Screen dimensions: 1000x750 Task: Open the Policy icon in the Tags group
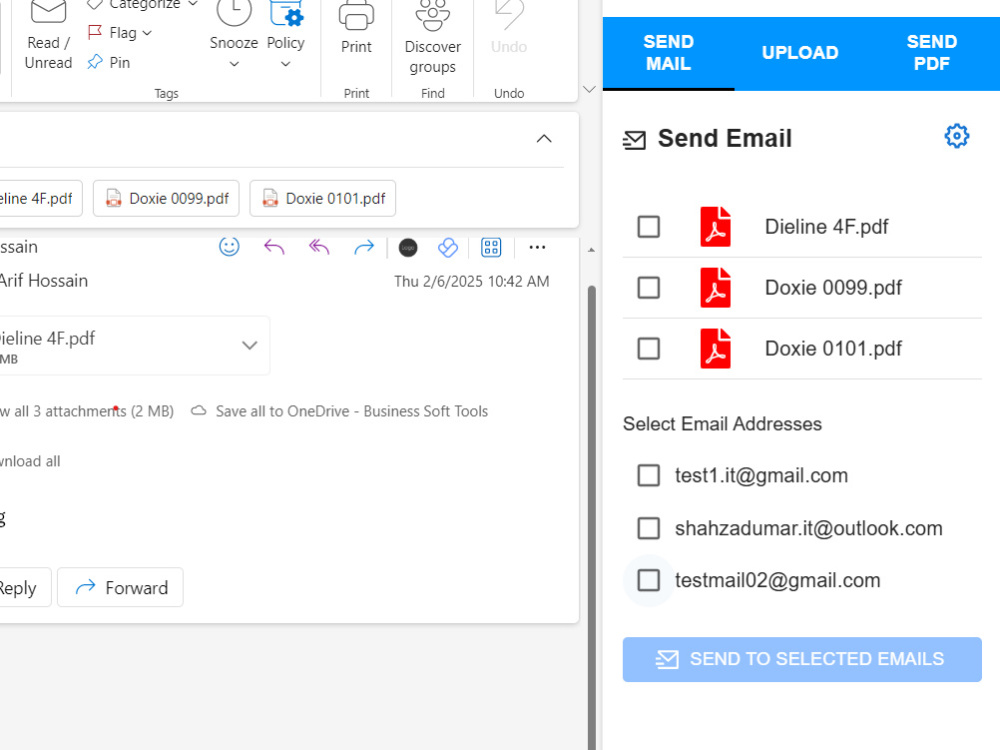(x=286, y=13)
